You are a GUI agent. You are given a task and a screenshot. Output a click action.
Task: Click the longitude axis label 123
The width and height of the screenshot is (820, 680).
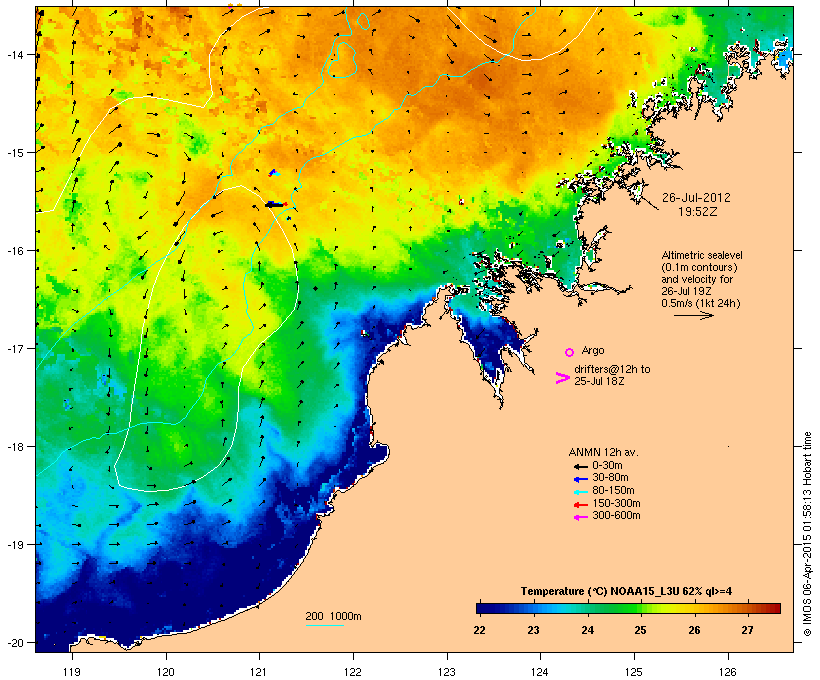point(447,671)
